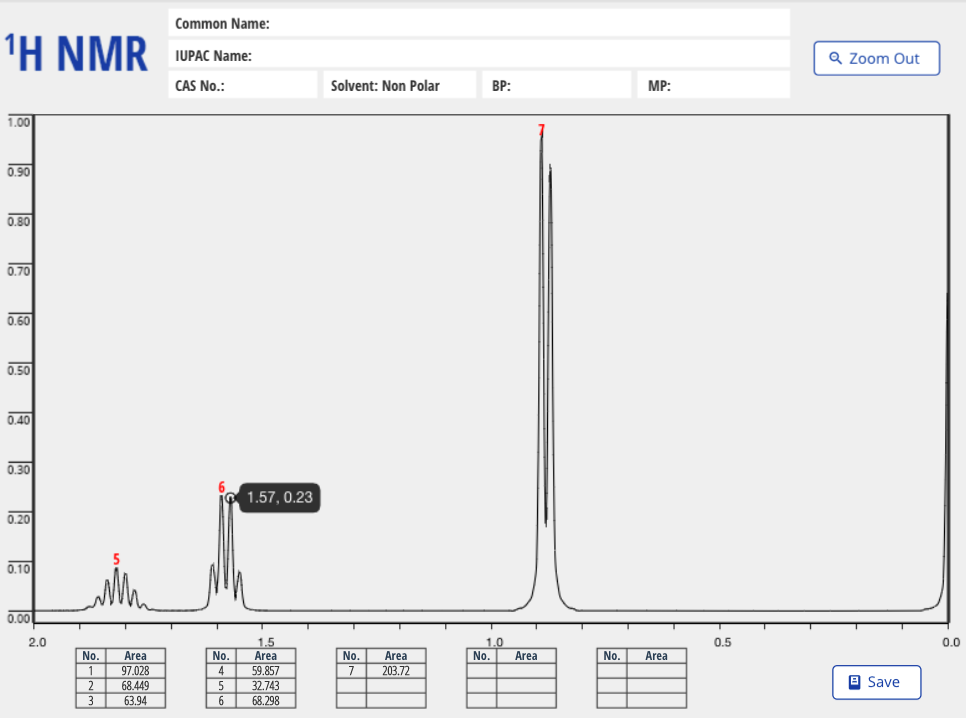Click the Zoom Out button
This screenshot has width=966, height=718.
point(877,58)
